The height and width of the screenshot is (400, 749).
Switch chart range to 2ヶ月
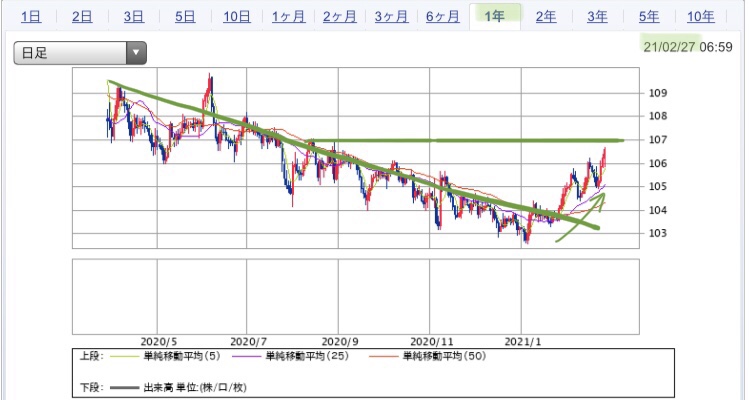[340, 17]
